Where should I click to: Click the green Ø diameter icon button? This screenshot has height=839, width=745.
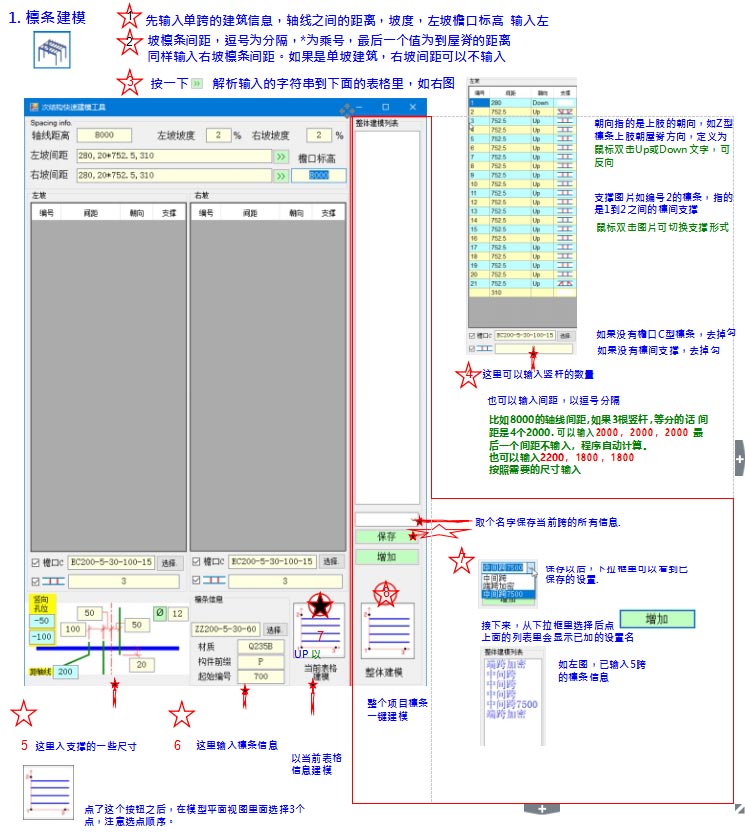click(159, 613)
